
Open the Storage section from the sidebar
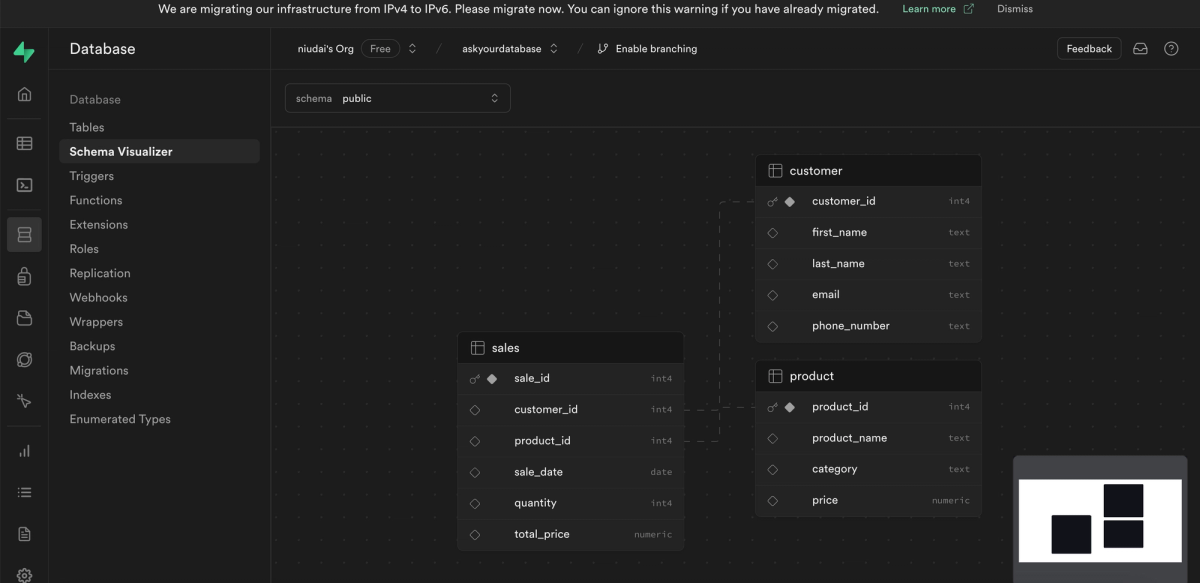point(24,317)
